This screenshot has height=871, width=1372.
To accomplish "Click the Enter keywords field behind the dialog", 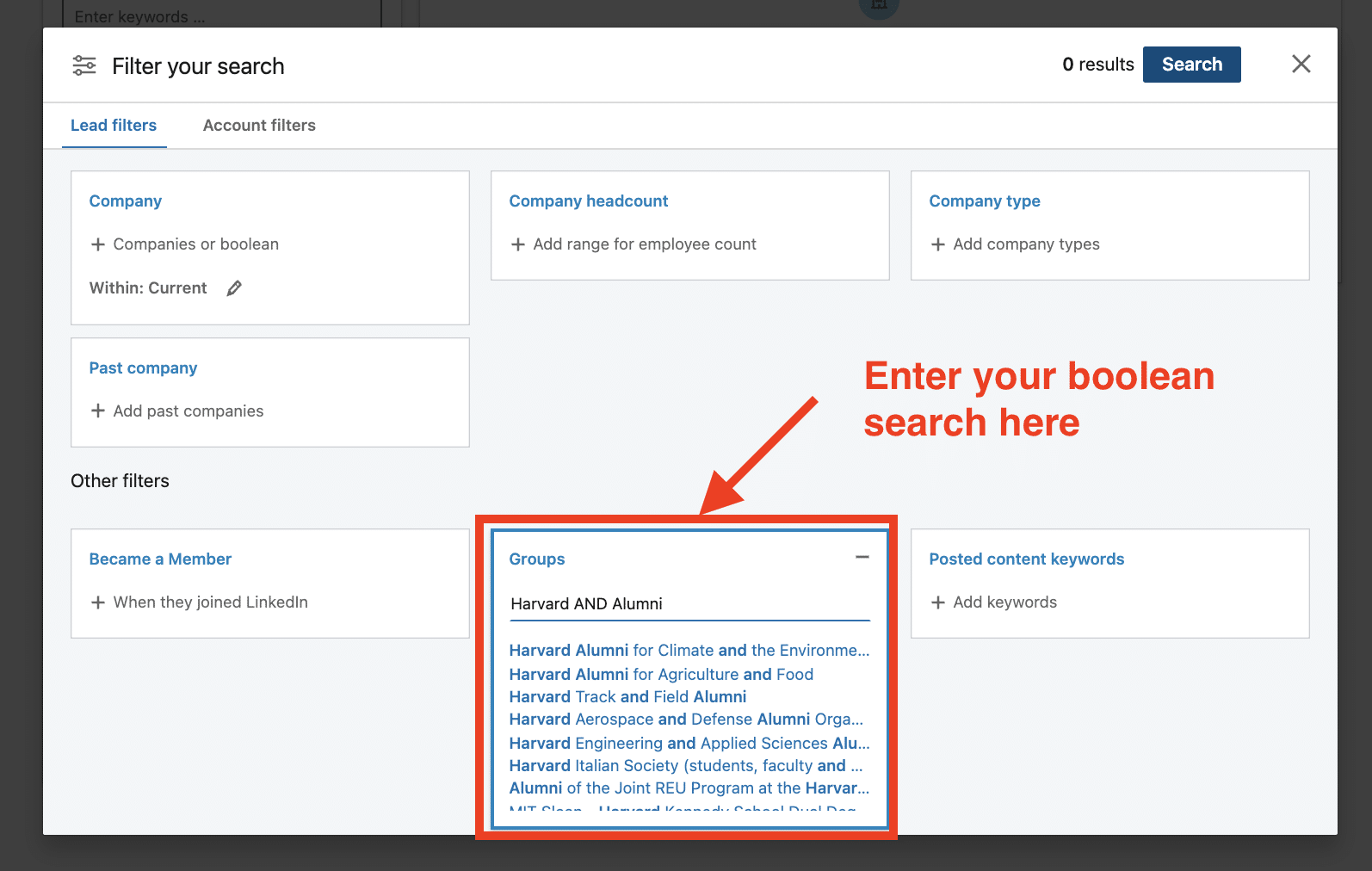I will 222,15.
